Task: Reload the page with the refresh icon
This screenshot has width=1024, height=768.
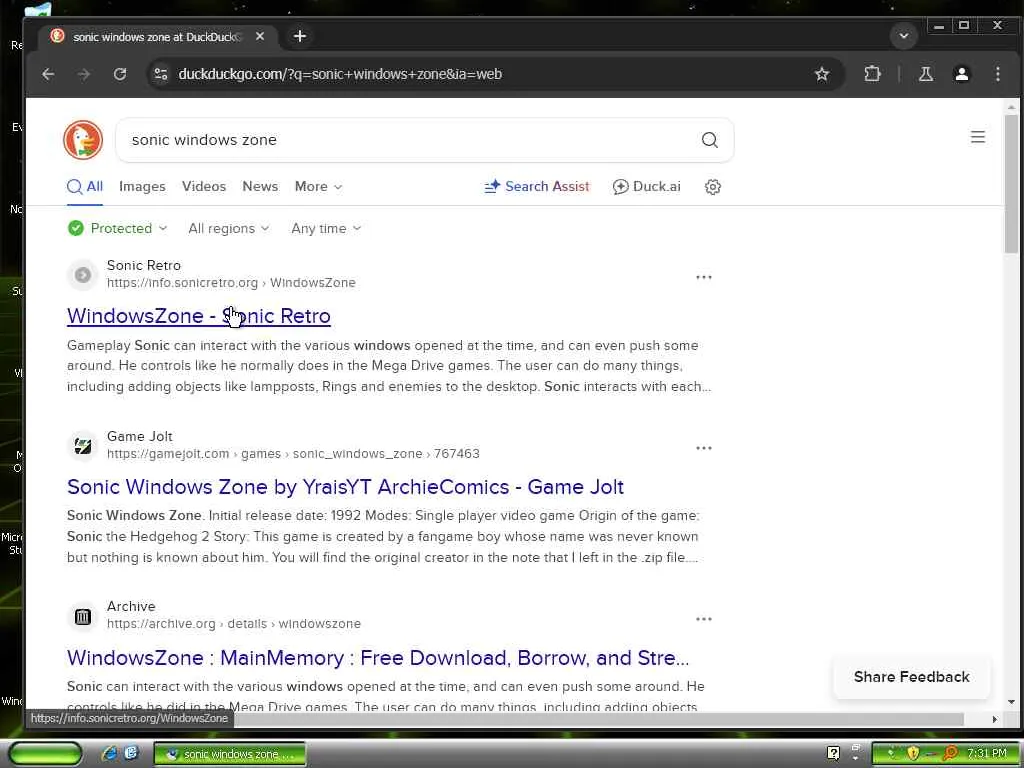Action: point(120,74)
